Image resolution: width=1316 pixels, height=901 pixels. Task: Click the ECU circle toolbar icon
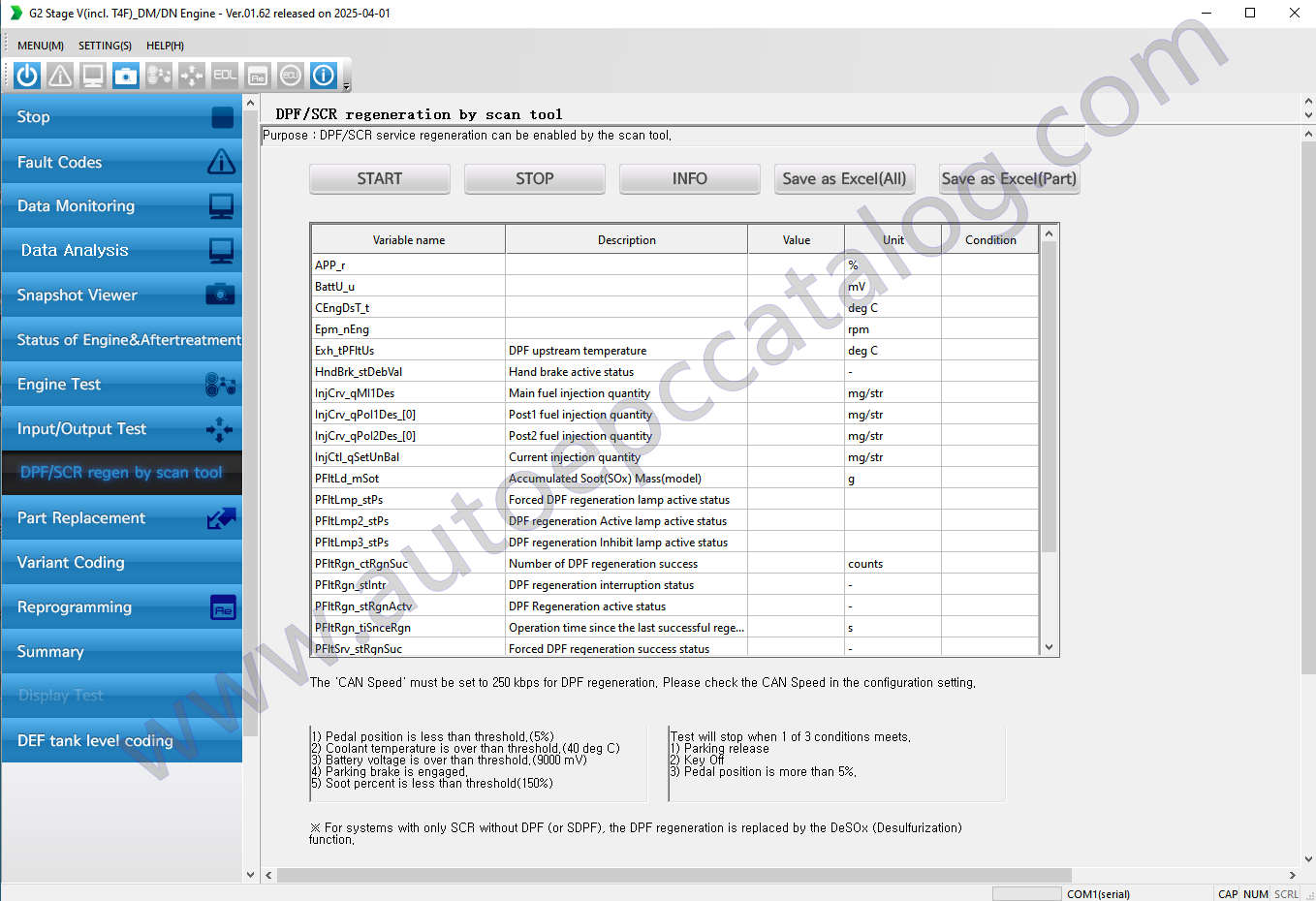pyautogui.click(x=290, y=76)
